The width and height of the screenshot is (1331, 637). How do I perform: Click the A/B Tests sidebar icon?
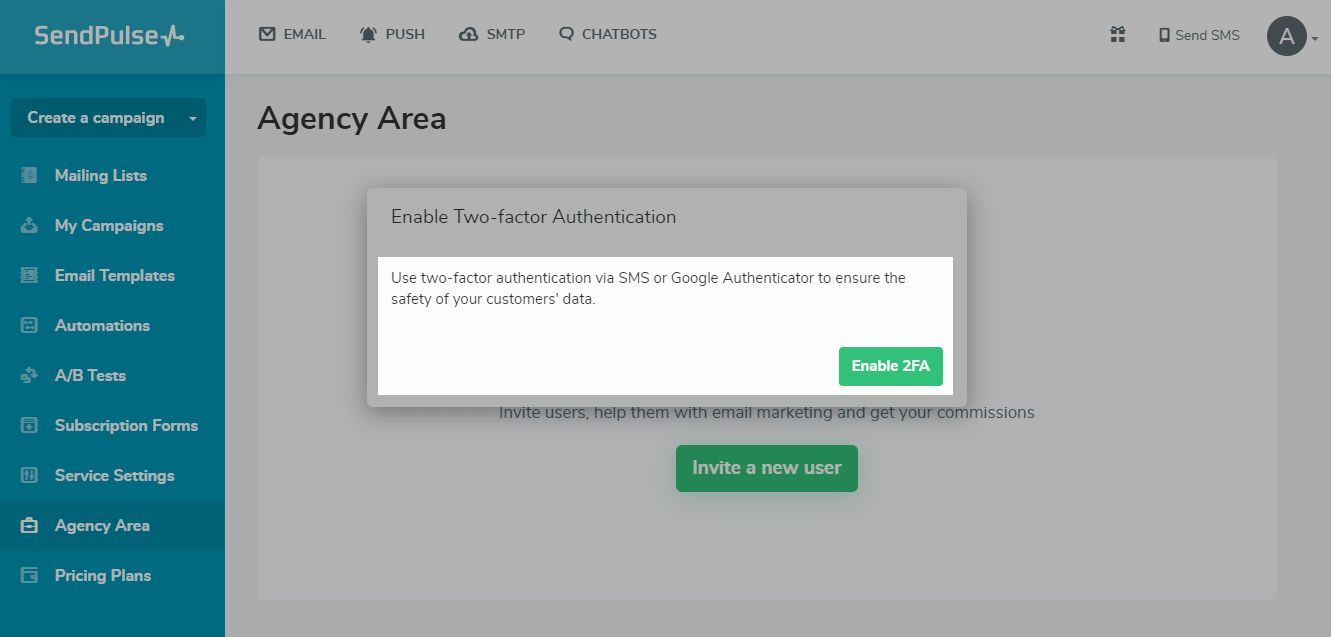coord(29,376)
